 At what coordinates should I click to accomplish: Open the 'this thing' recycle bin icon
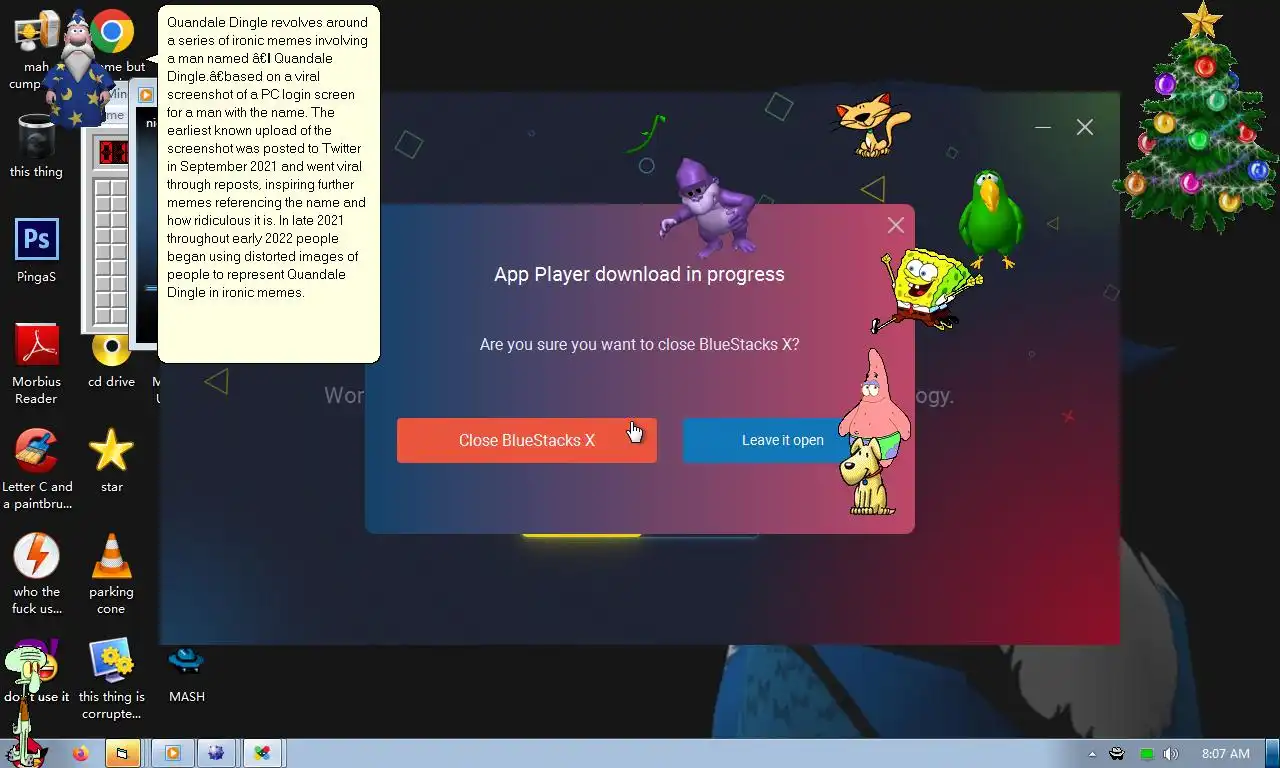click(36, 146)
